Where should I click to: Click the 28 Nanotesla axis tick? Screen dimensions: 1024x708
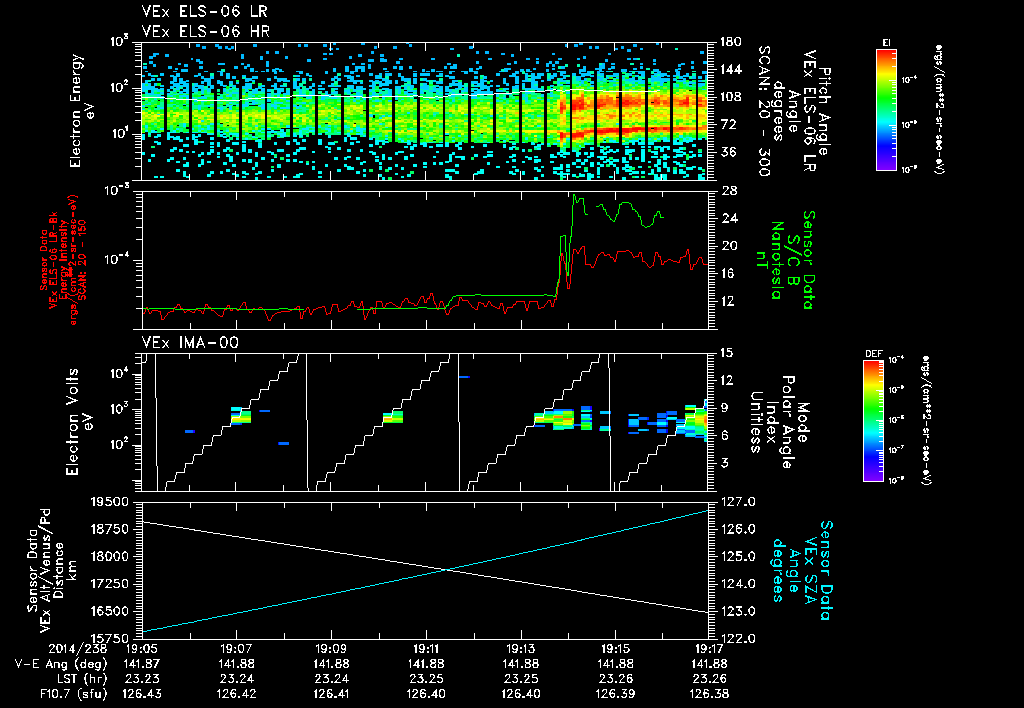pos(730,191)
